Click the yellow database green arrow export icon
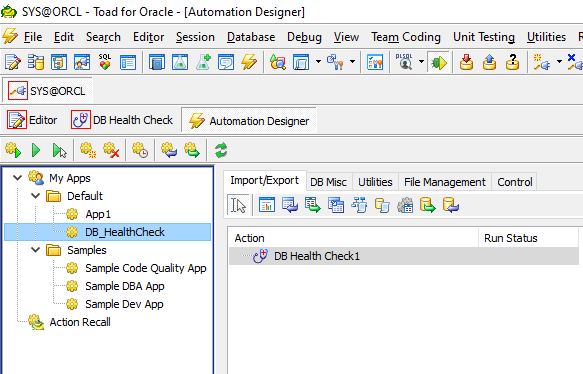Viewport: 583px width, 374px height. [x=428, y=205]
